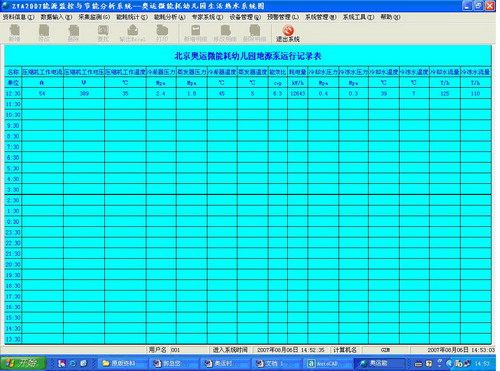Open the 能耗分析 menu
The width and height of the screenshot is (500, 371).
(169, 17)
